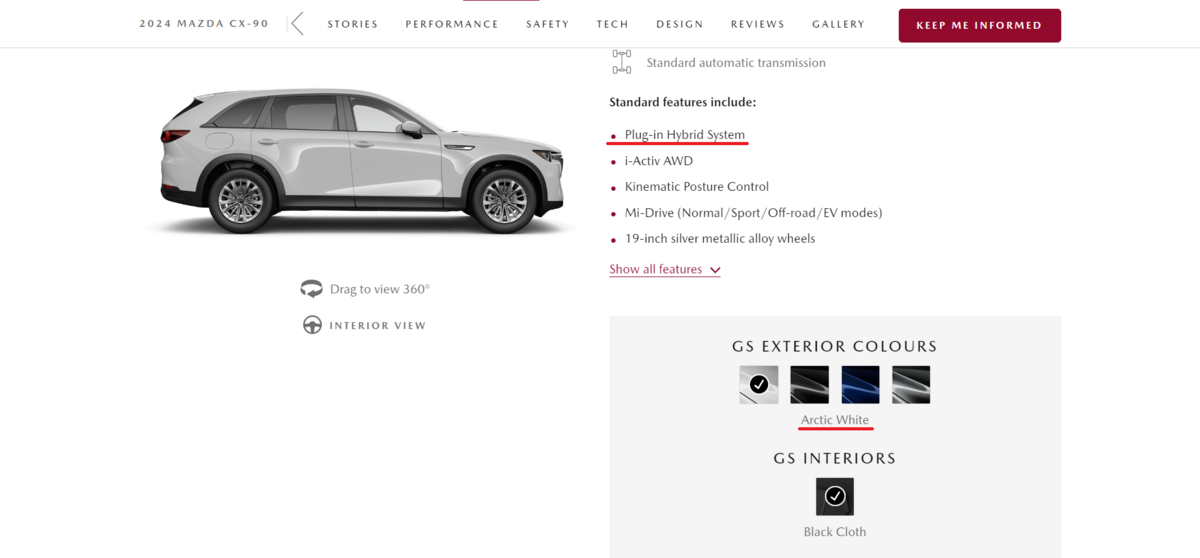Viewport: 1200px width, 558px height.
Task: Click the 360° rotate icon
Action: [x=311, y=289]
